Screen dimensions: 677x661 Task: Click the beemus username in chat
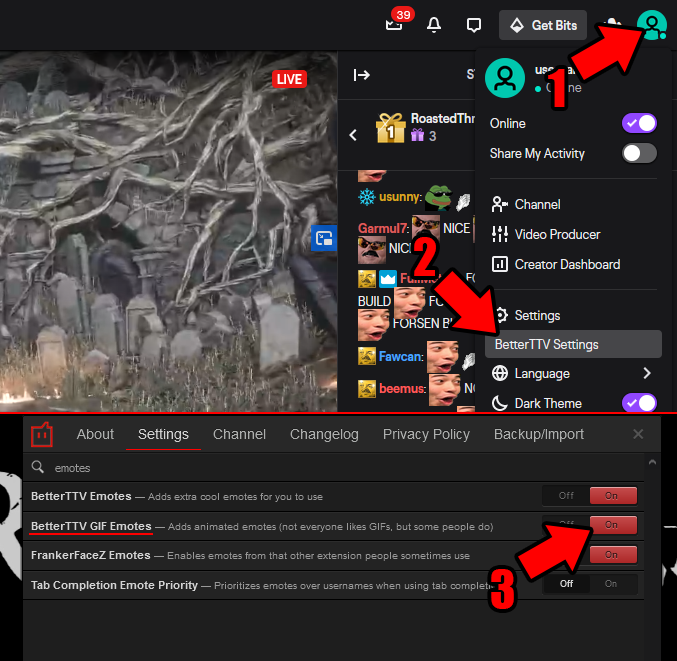pyautogui.click(x=402, y=389)
